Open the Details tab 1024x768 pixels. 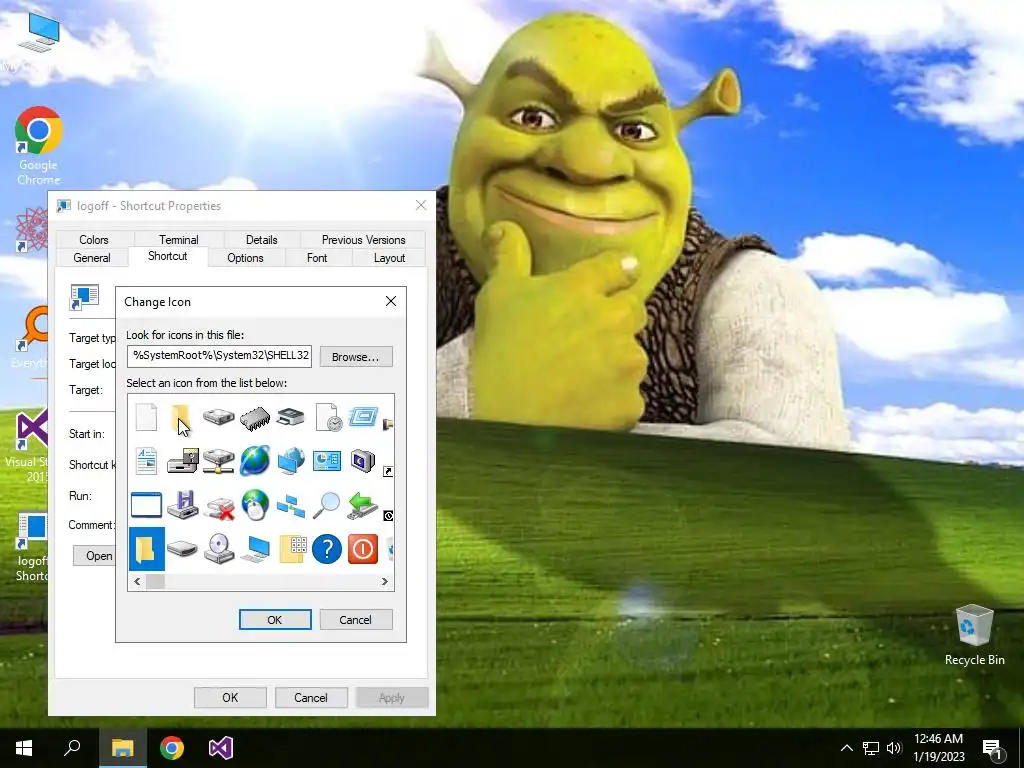[x=261, y=240]
